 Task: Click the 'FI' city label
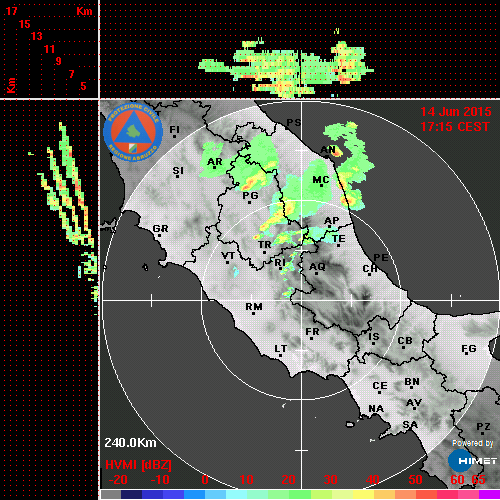tap(174, 129)
